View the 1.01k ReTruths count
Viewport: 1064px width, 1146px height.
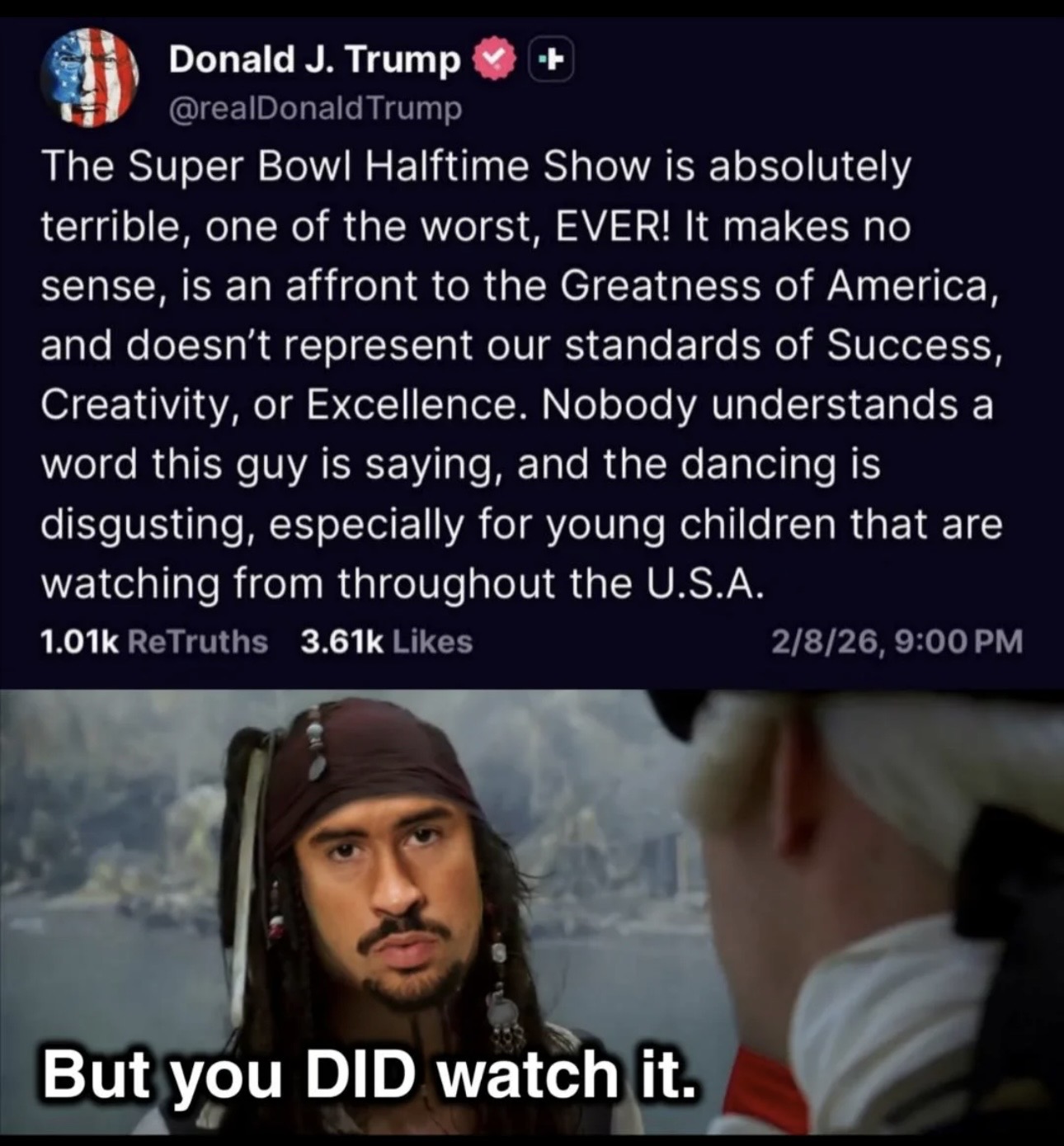[x=154, y=641]
